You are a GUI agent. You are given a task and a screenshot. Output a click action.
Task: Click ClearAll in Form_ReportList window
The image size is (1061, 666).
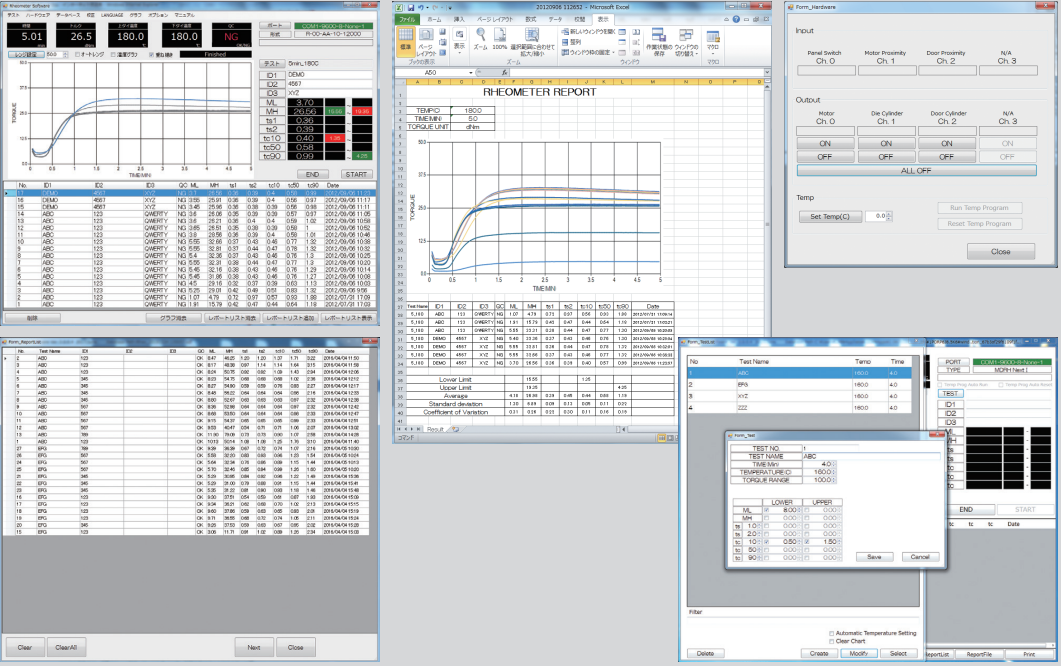click(66, 647)
